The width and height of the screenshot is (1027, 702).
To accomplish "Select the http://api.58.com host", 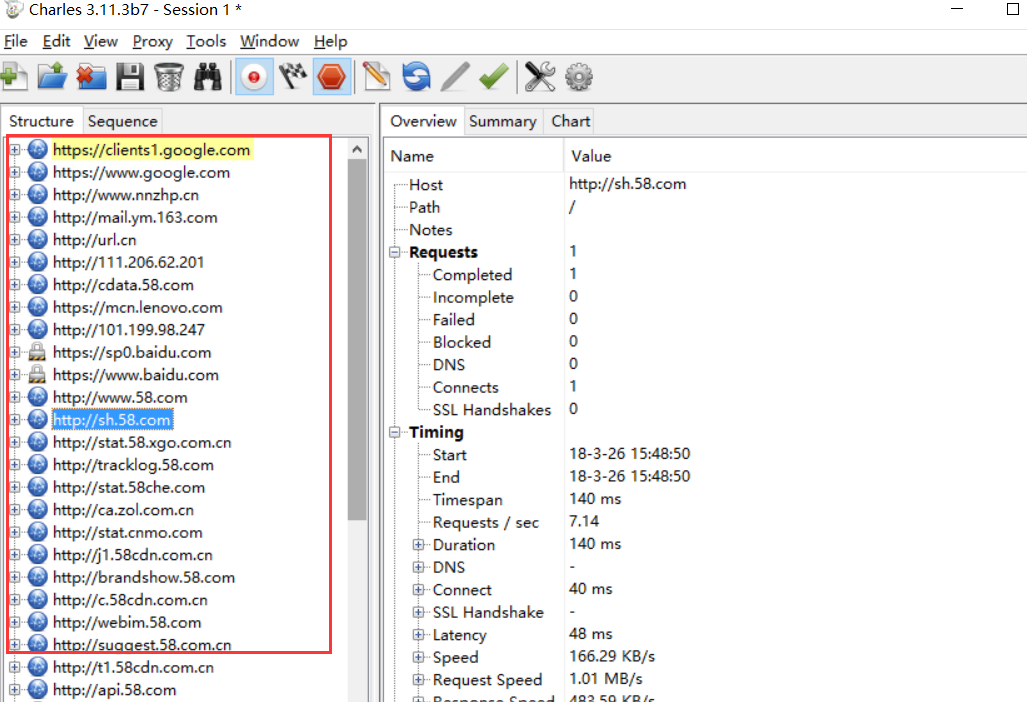I will tap(115, 690).
